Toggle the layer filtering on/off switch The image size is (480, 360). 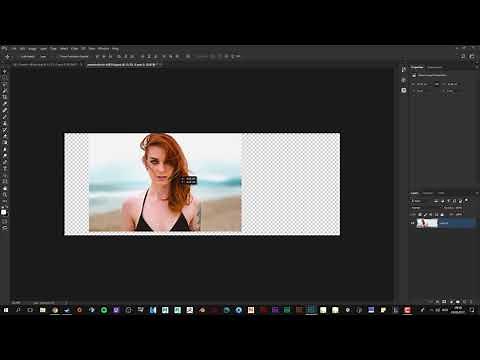466,200
